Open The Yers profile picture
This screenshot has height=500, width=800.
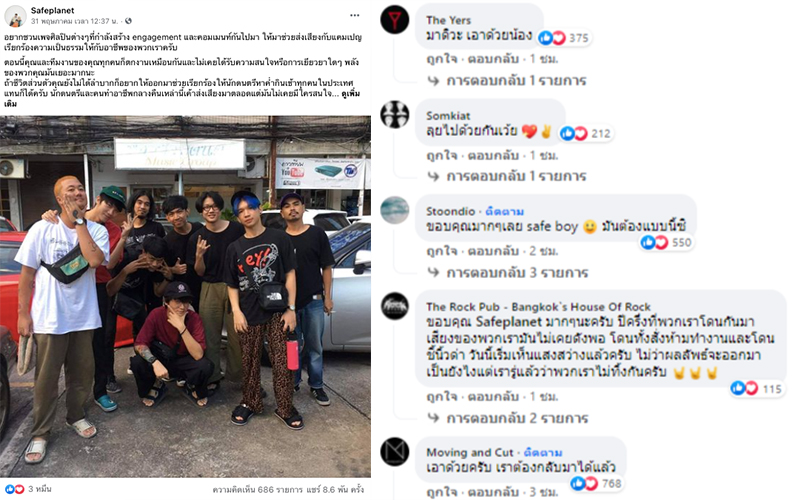[395, 20]
